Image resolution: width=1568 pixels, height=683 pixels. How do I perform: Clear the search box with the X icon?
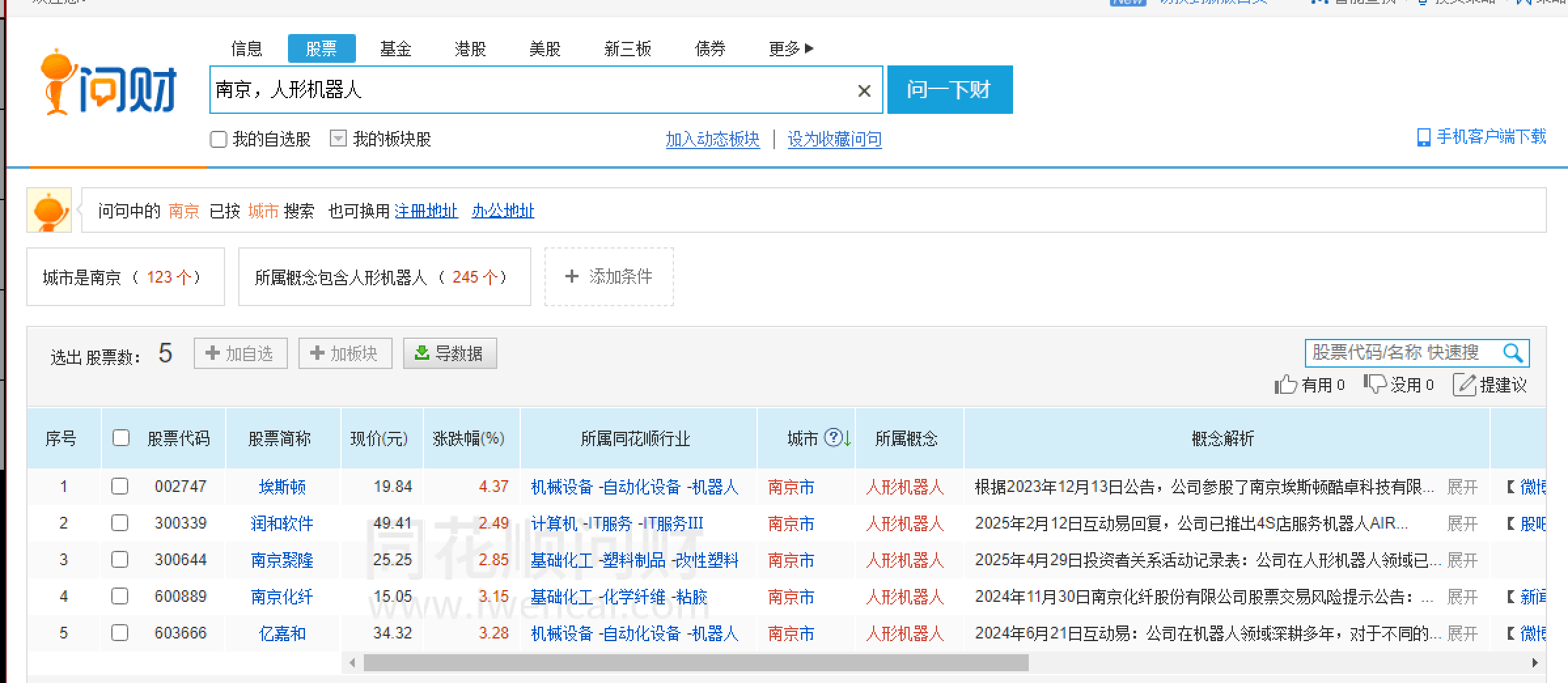pyautogui.click(x=864, y=91)
